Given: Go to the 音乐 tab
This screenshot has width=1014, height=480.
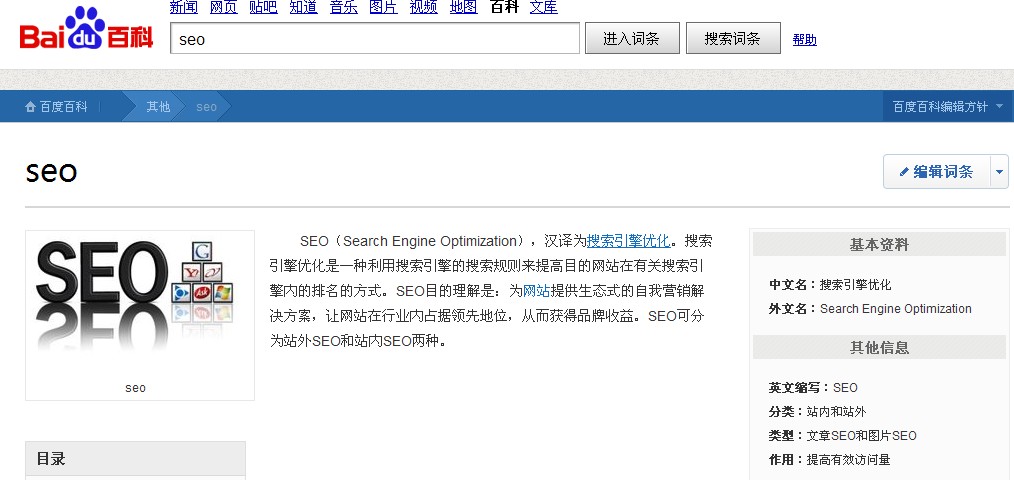Looking at the screenshot, I should click(x=343, y=7).
